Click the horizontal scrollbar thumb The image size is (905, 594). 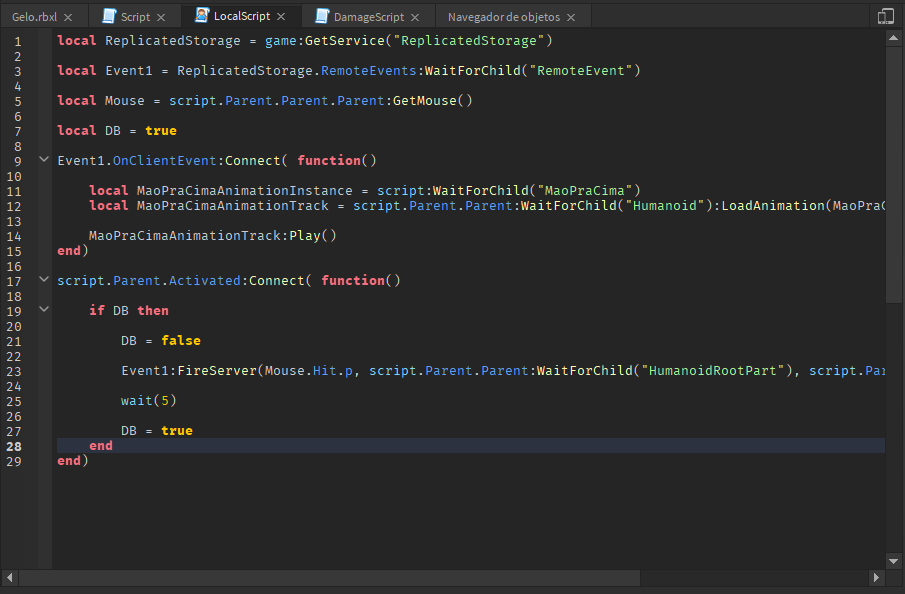click(x=330, y=577)
